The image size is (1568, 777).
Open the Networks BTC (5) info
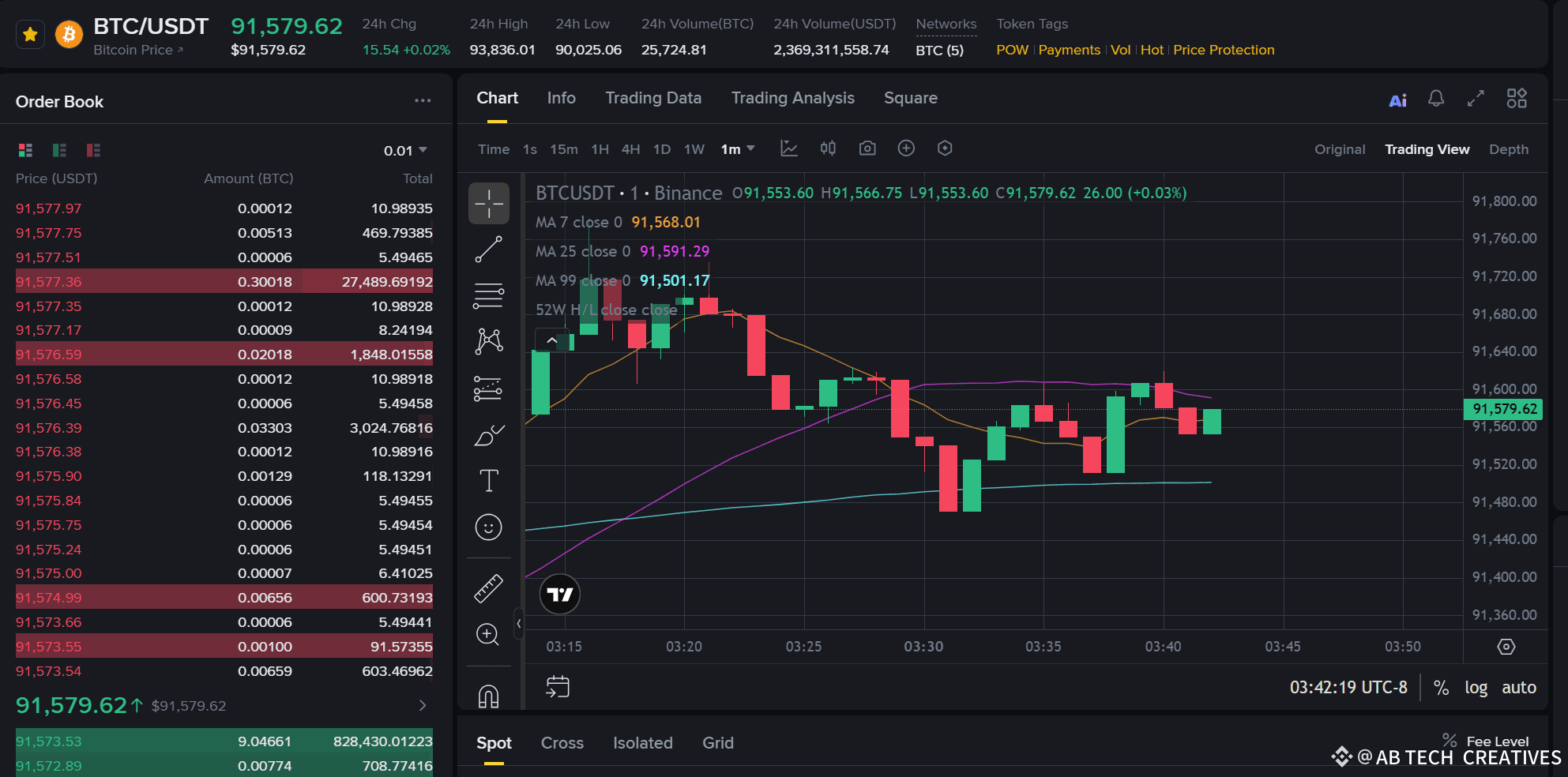point(939,50)
